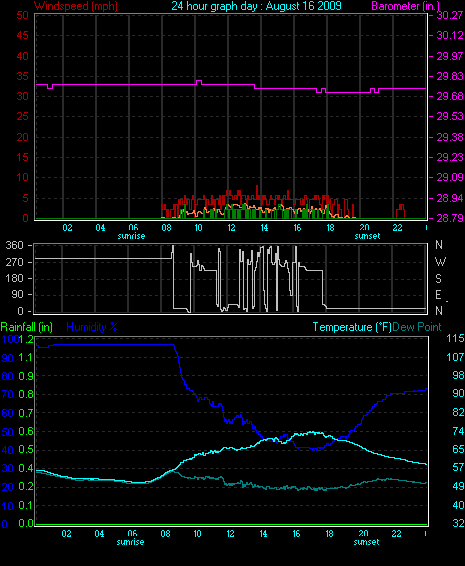Click the 115 temperature scale value
This screenshot has width=465, height=566.
click(455, 339)
